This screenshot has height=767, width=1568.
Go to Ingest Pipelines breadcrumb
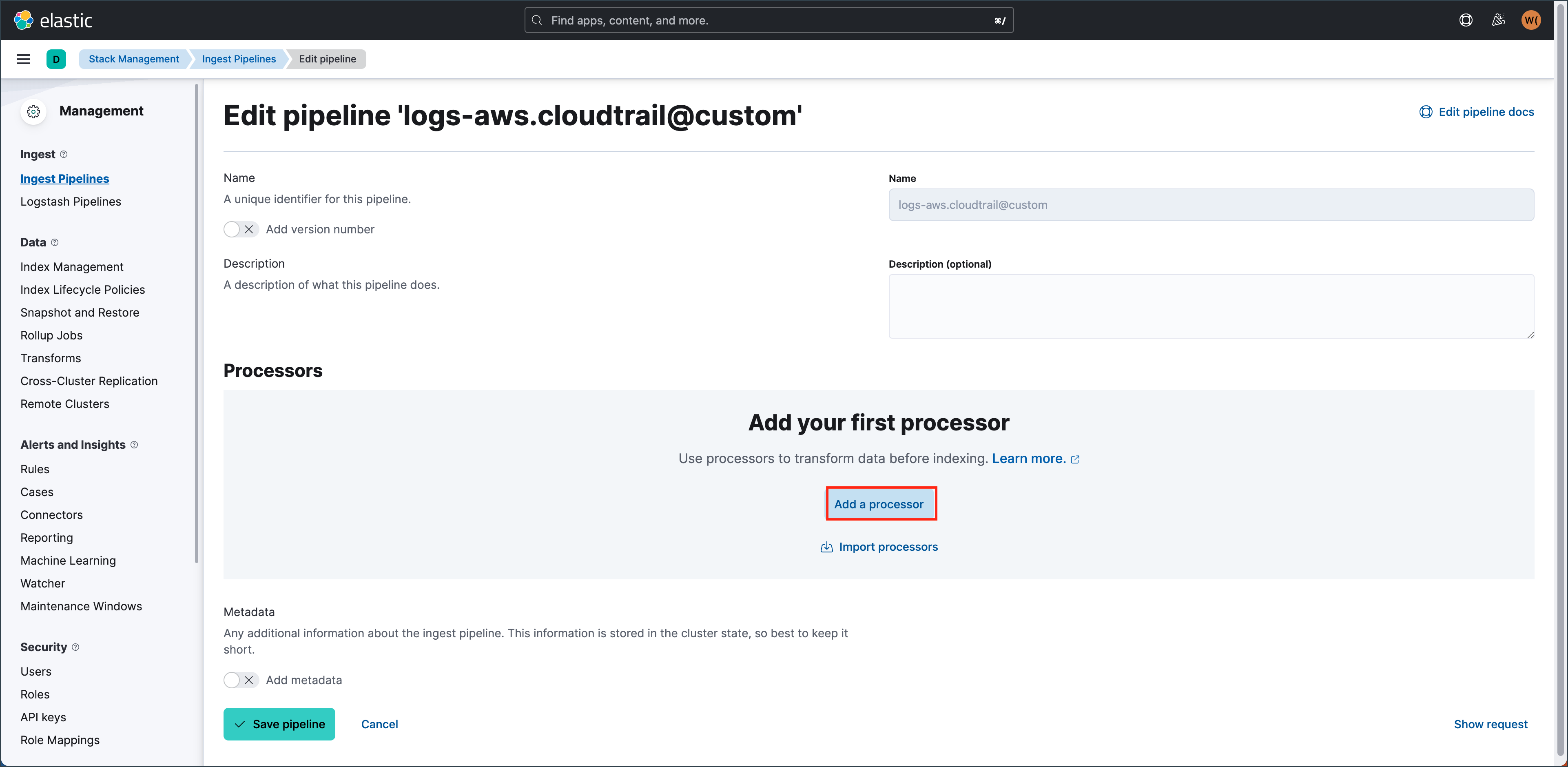(x=239, y=59)
